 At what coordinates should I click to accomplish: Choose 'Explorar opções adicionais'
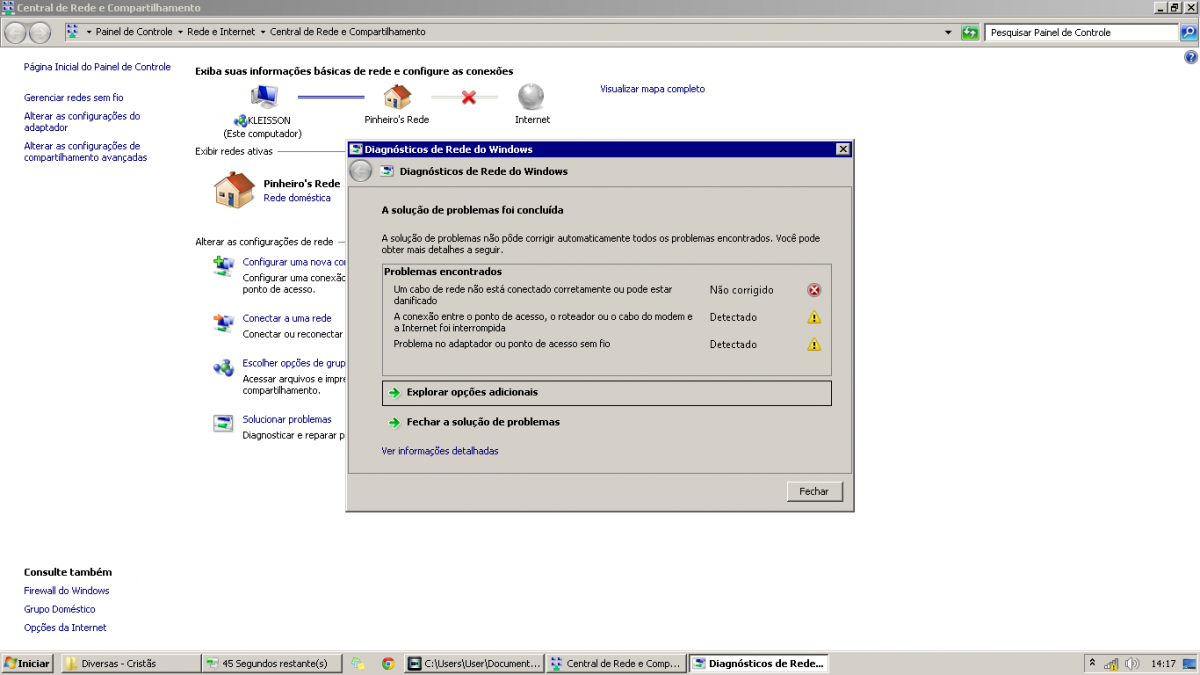[607, 393]
